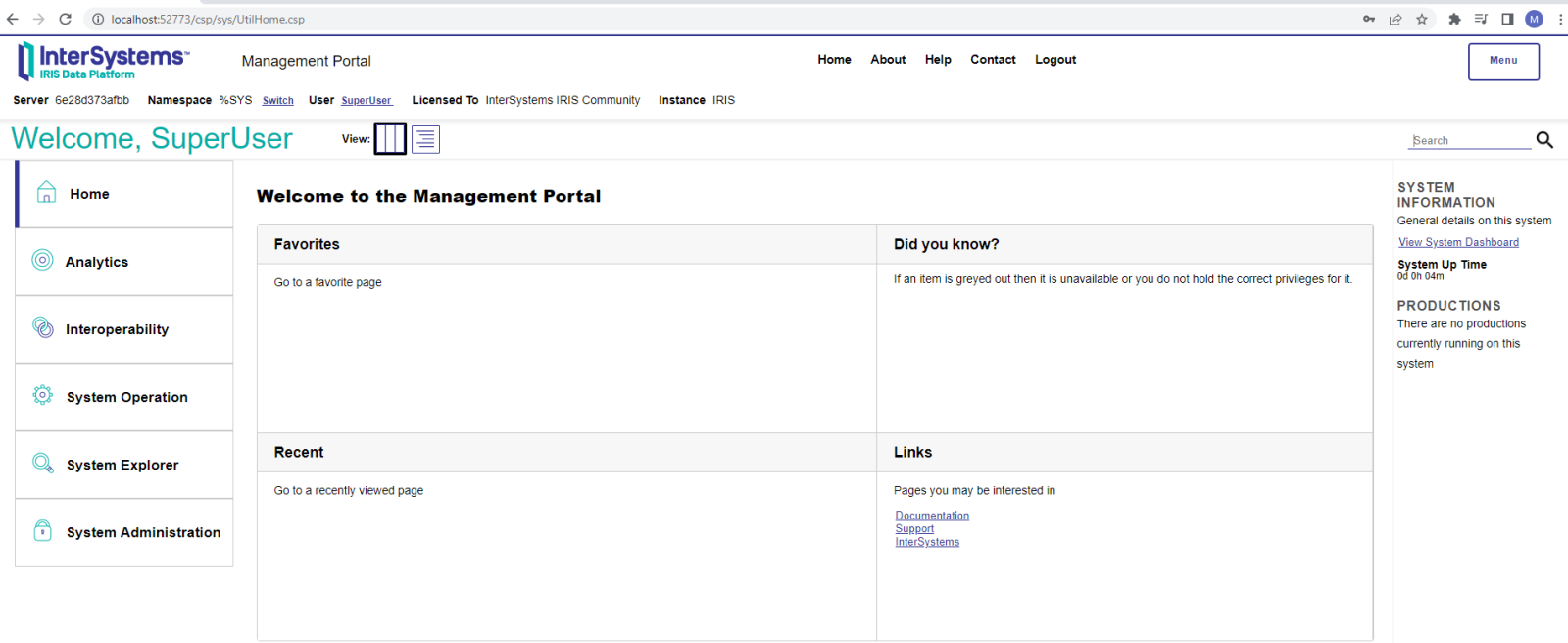This screenshot has width=1568, height=643.
Task: Open the About page in top navigation
Action: pyautogui.click(x=888, y=60)
